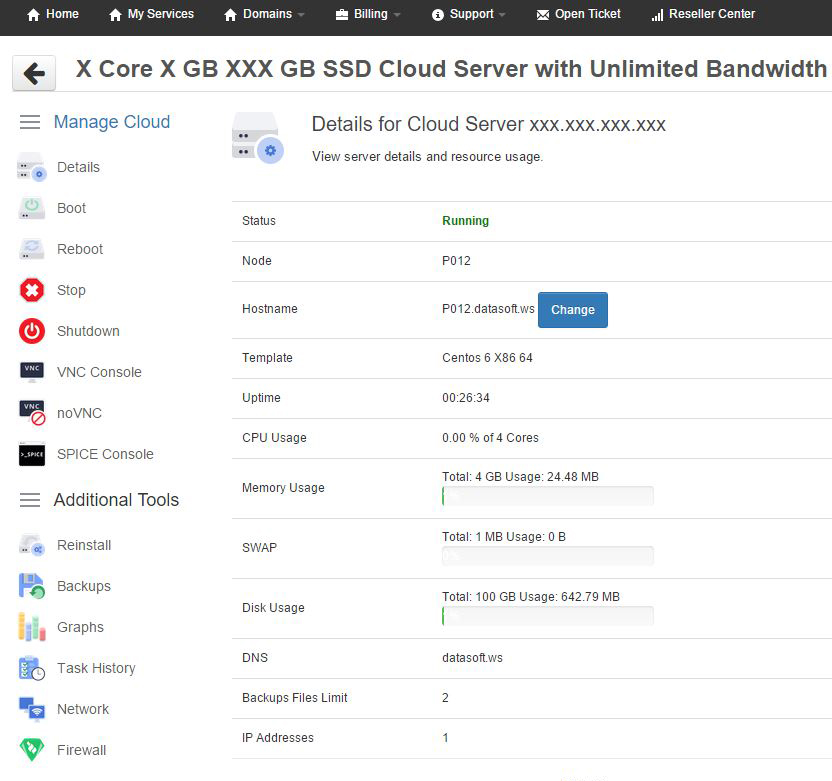Open the VNC Console icon
This screenshot has width=832, height=781.
31,372
